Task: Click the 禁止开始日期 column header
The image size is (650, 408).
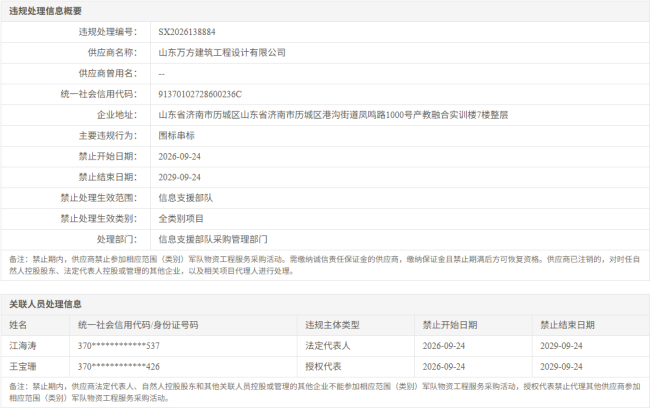Action: pyautogui.click(x=450, y=325)
